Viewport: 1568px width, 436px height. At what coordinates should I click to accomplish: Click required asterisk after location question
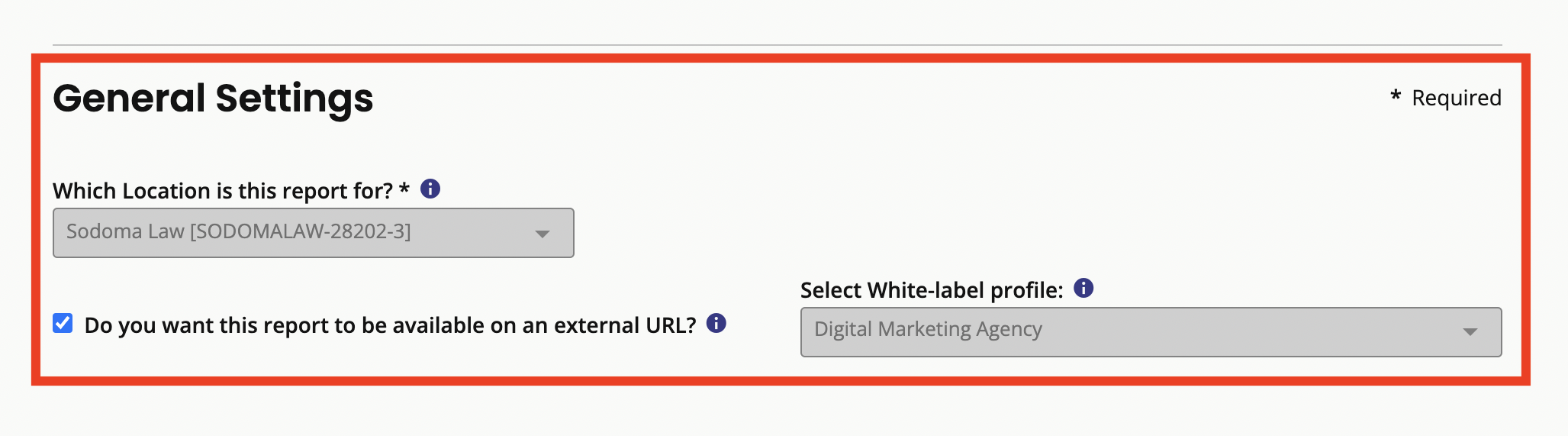coord(404,188)
